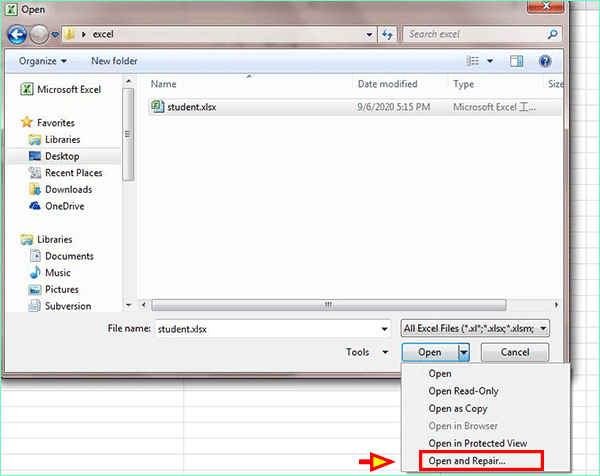
Task: Click the Refresh button next to address bar
Action: pyautogui.click(x=387, y=34)
